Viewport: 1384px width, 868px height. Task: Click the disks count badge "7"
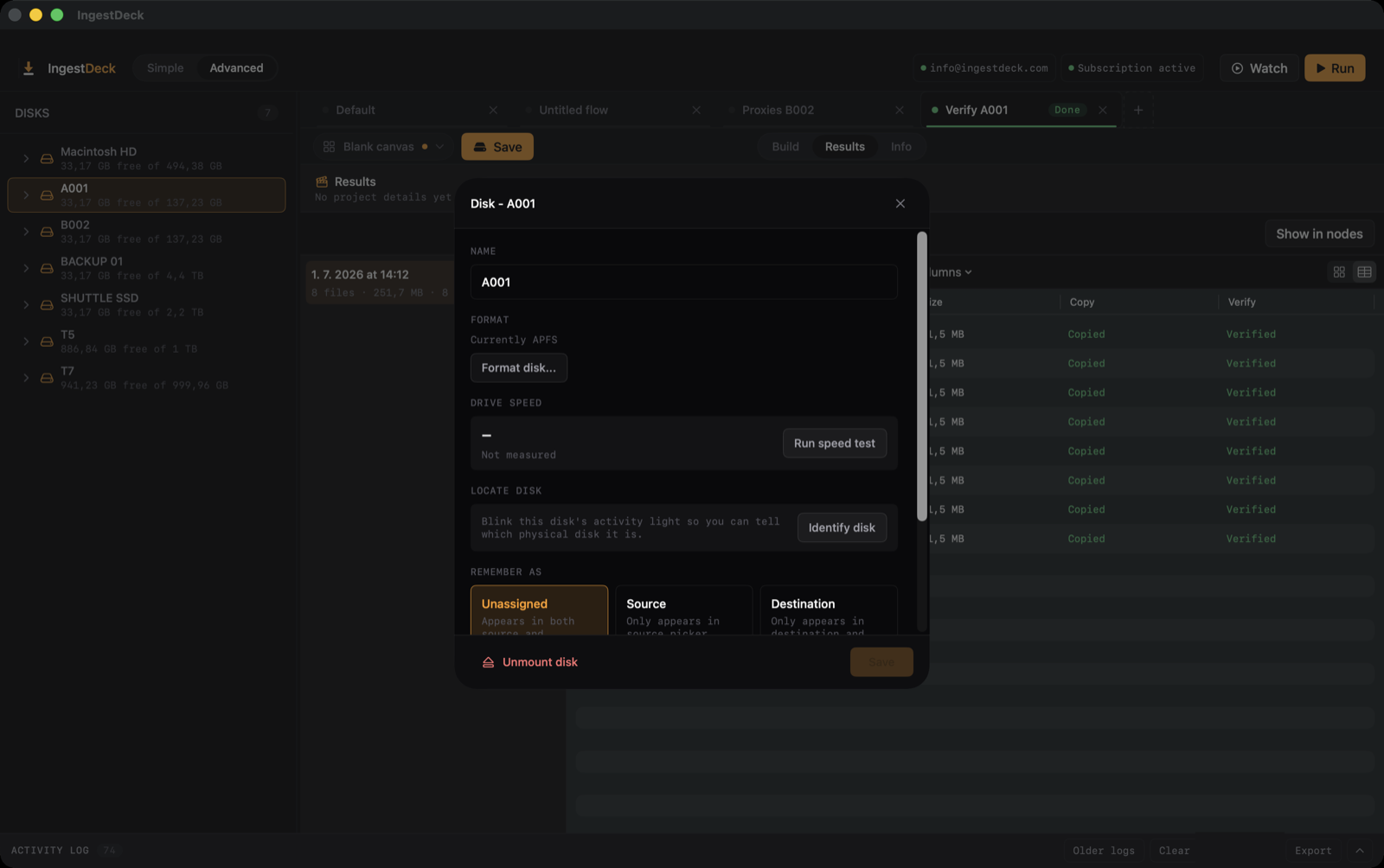pos(267,113)
